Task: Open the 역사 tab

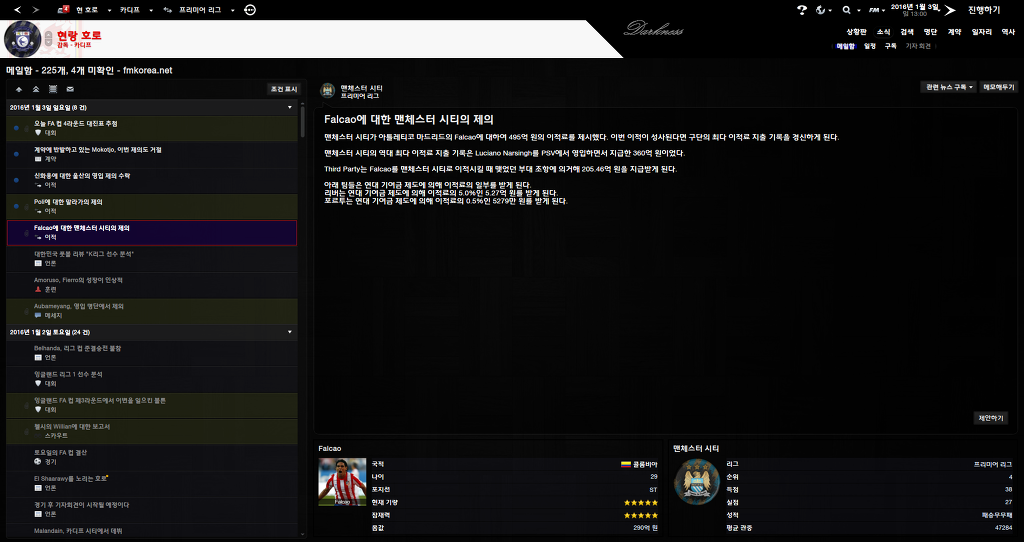Action: (x=1008, y=31)
